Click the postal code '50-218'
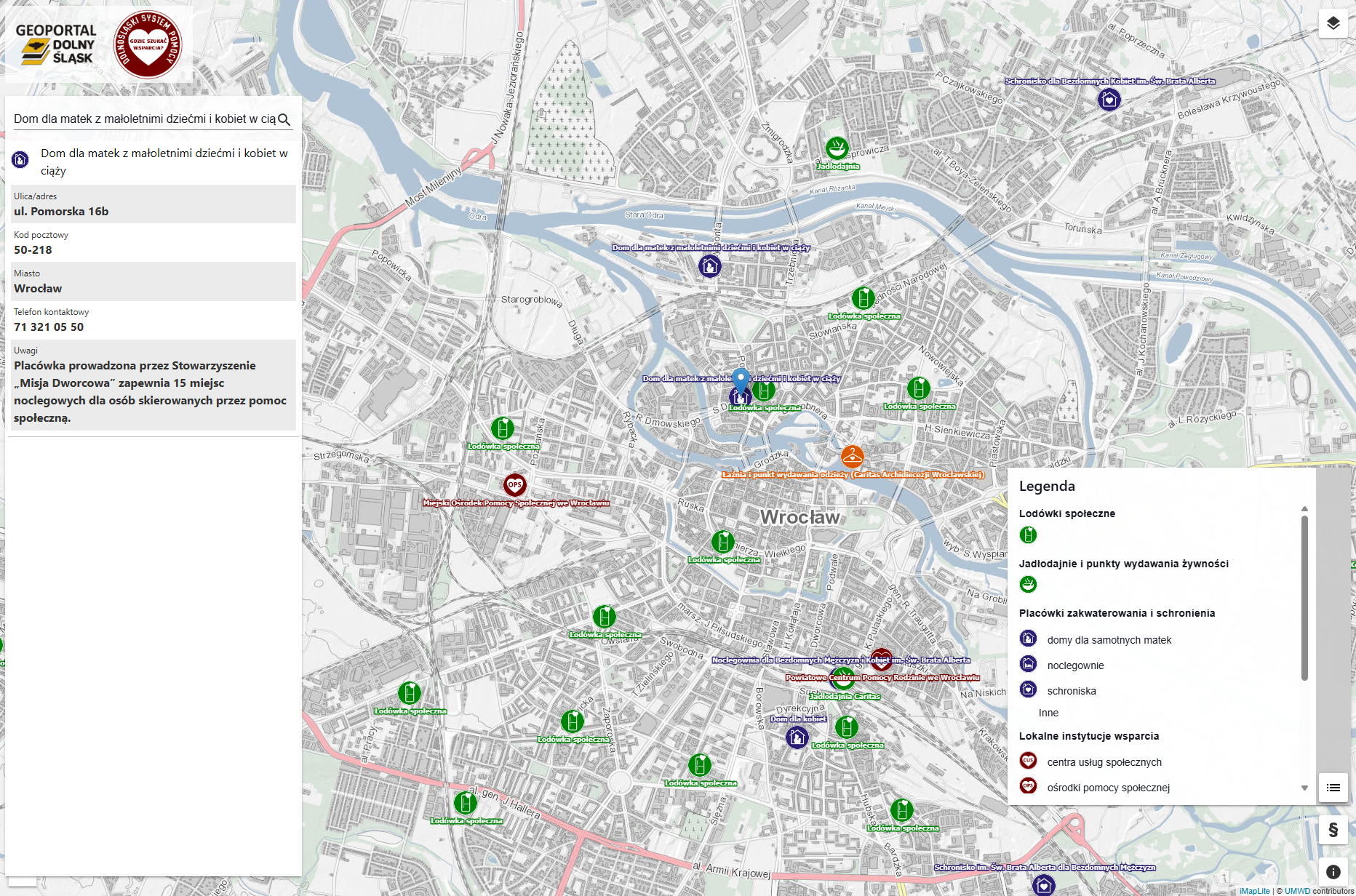 [x=33, y=250]
